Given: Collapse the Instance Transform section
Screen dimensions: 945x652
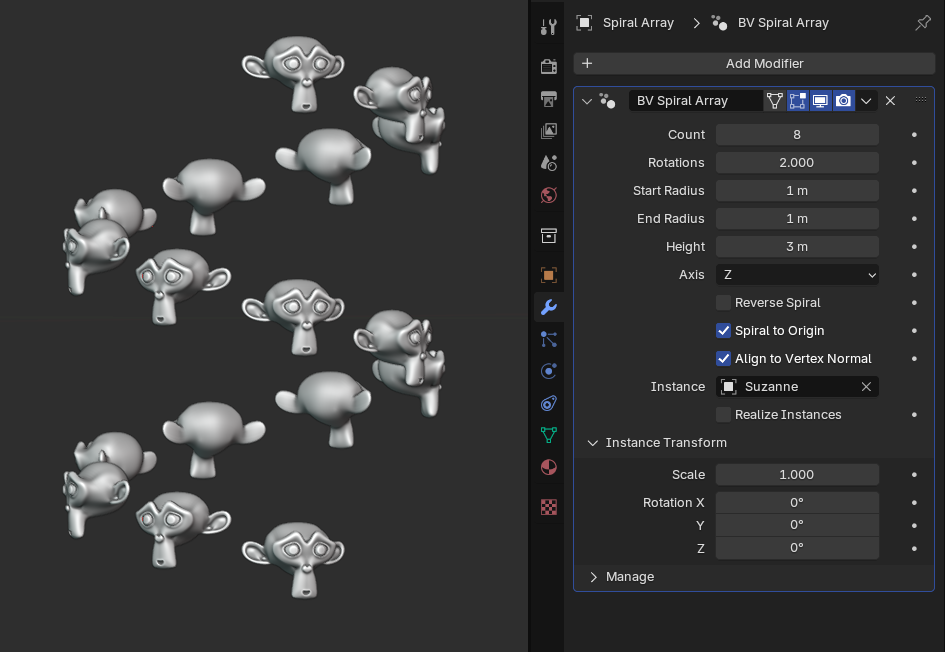Looking at the screenshot, I should click(x=593, y=443).
